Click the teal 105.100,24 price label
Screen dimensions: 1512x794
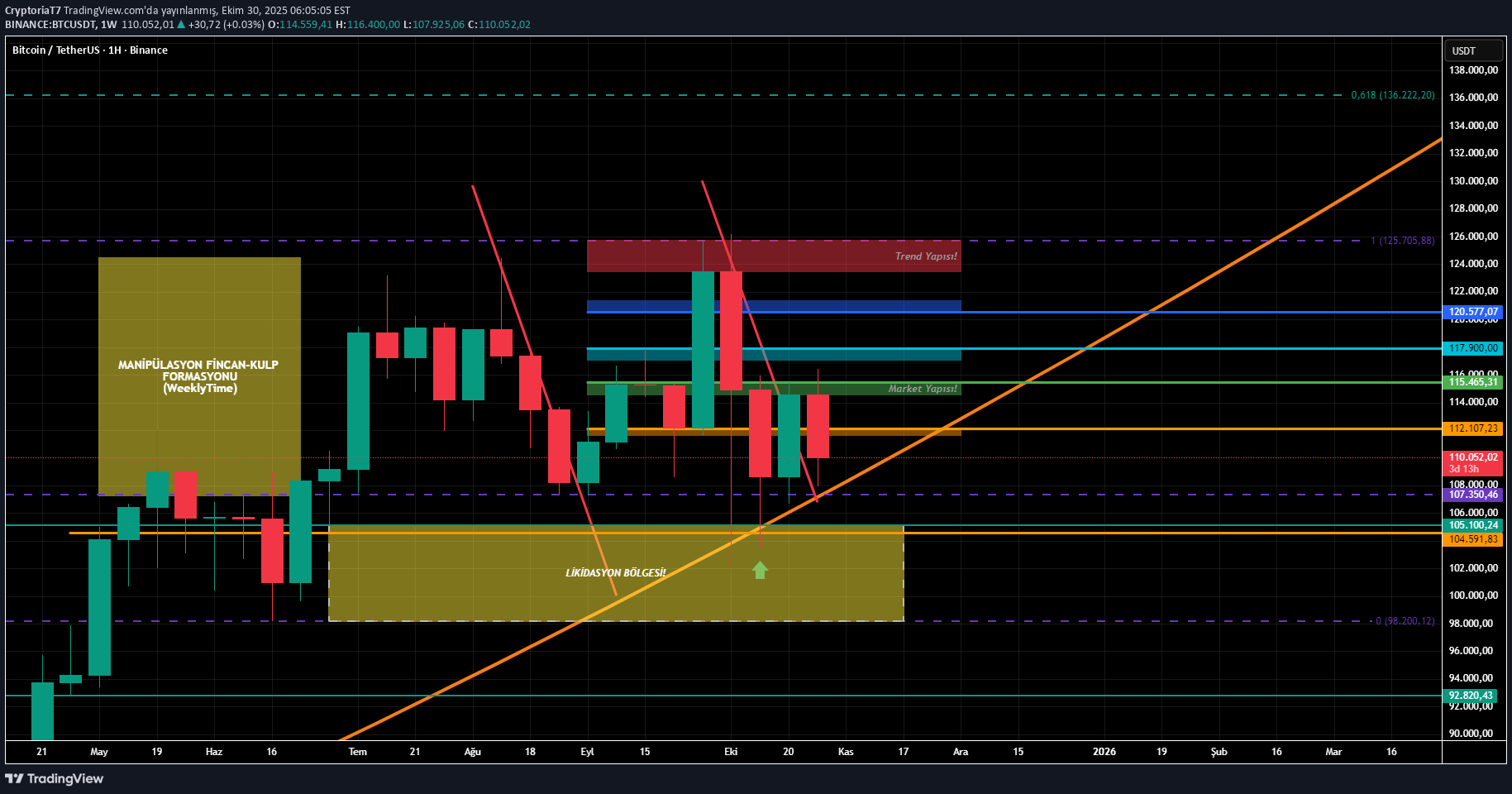pos(1472,525)
